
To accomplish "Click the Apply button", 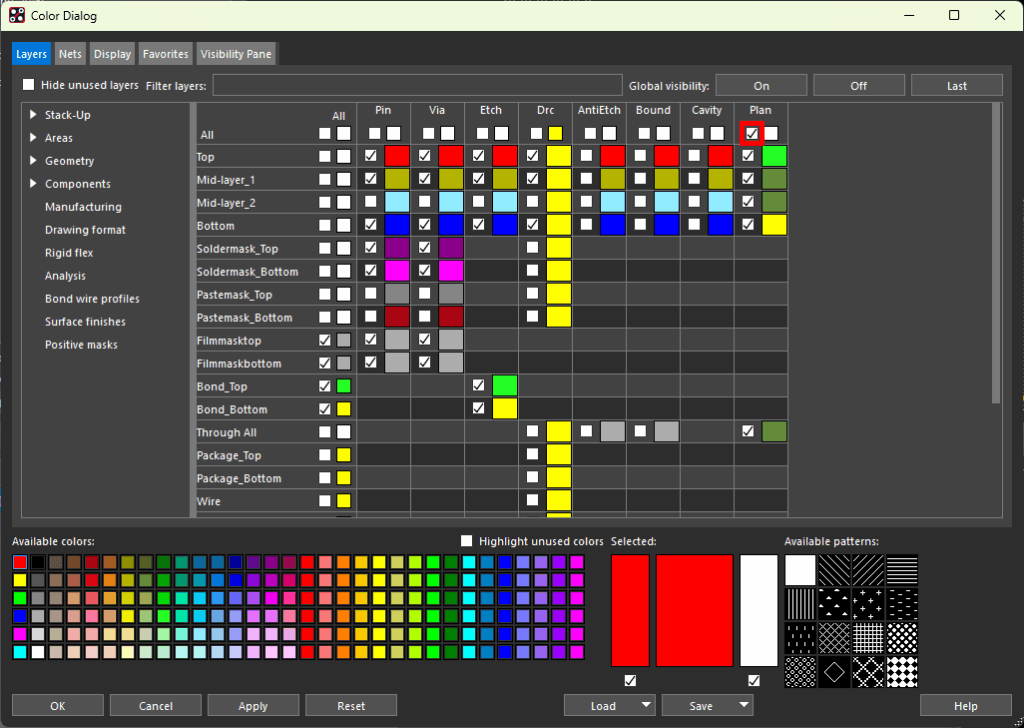I will point(253,706).
